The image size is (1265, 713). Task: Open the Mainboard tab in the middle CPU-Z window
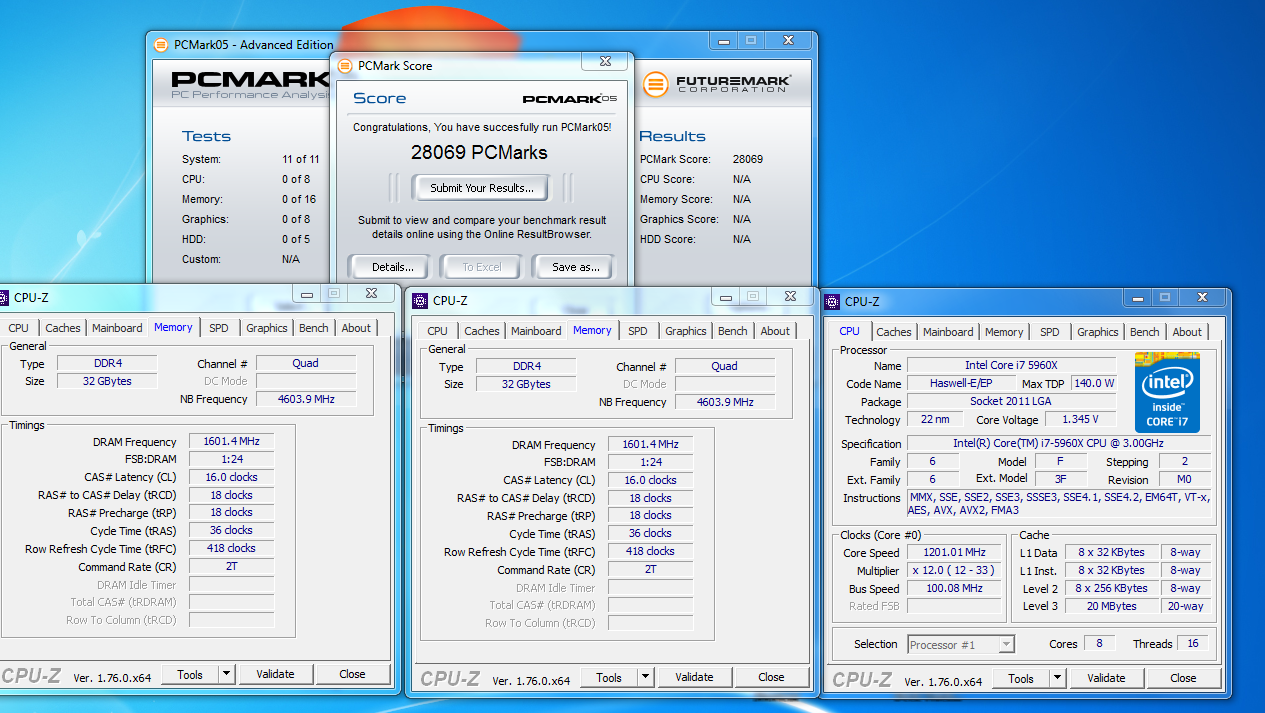(x=536, y=331)
